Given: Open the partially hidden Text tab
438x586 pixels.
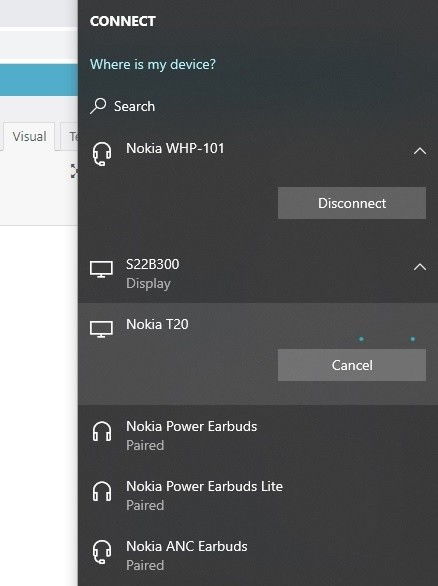Looking at the screenshot, I should [70, 136].
